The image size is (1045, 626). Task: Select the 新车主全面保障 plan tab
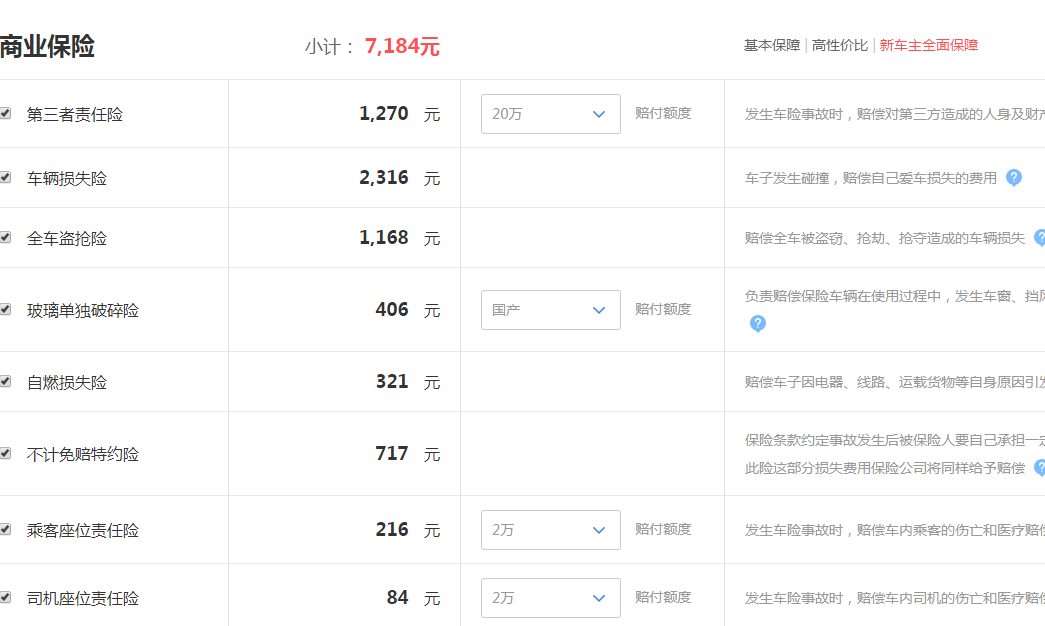[928, 45]
